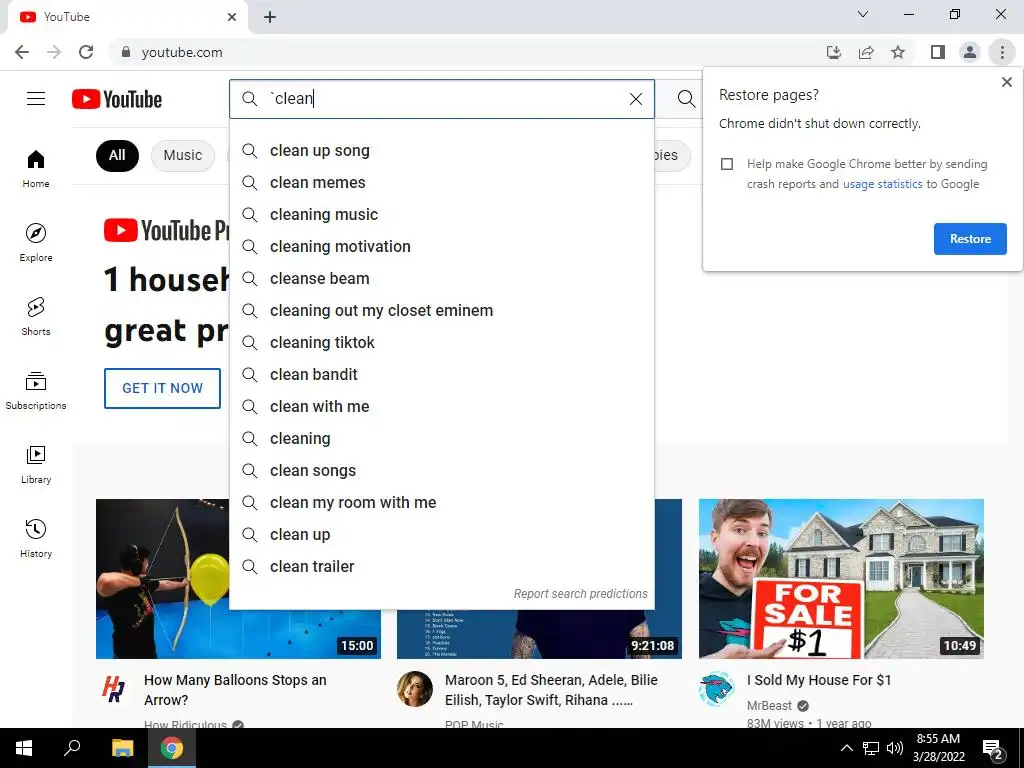The height and width of the screenshot is (768, 1024).
Task: Open volume control in system tray
Action: [895, 748]
